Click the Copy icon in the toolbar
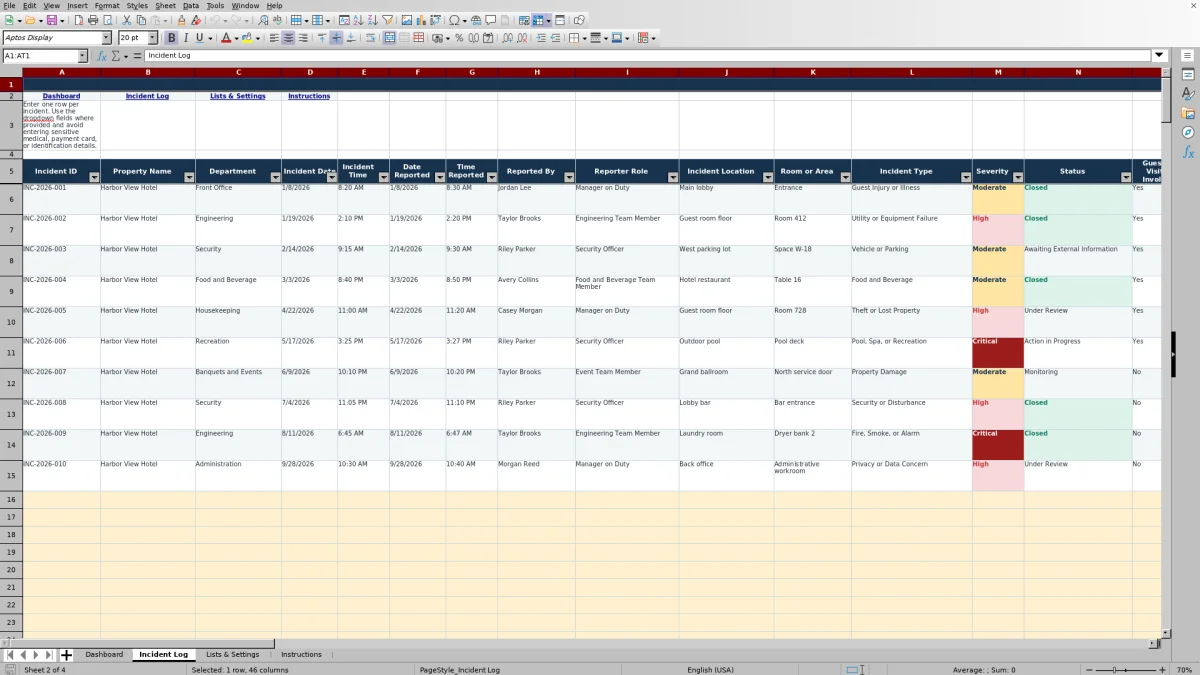The height and width of the screenshot is (675, 1200). tap(142, 20)
